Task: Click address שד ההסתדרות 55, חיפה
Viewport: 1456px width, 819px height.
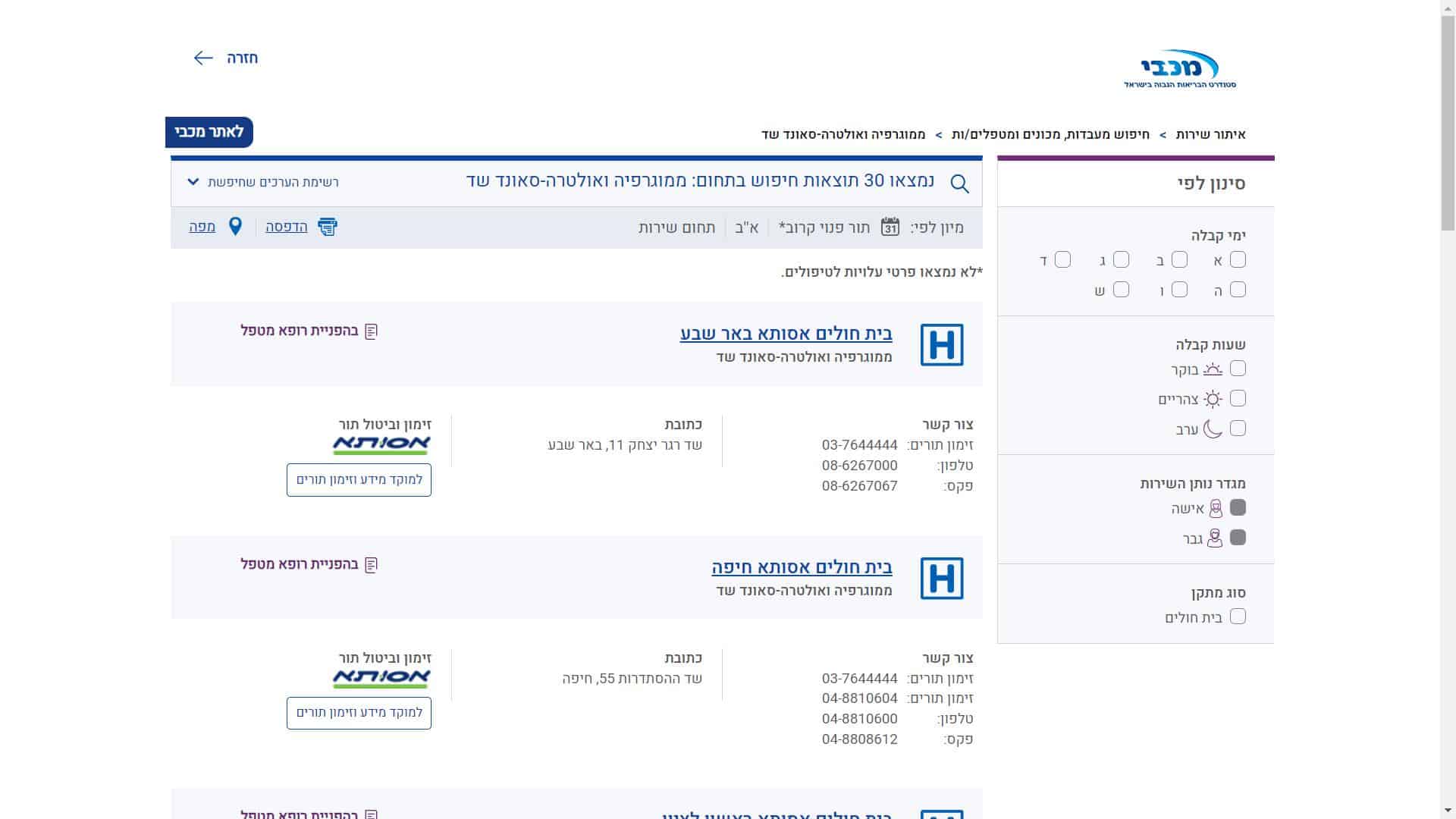Action: (632, 679)
